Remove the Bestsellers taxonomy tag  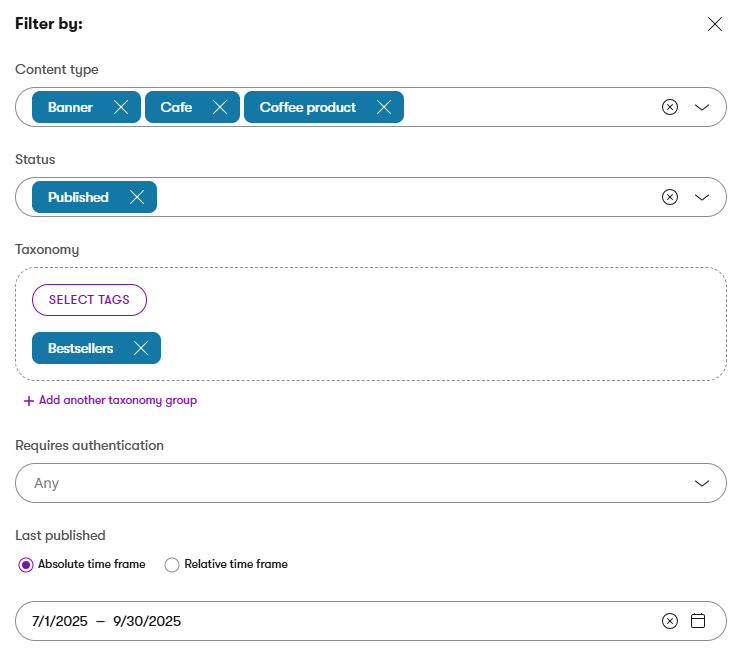[141, 348]
